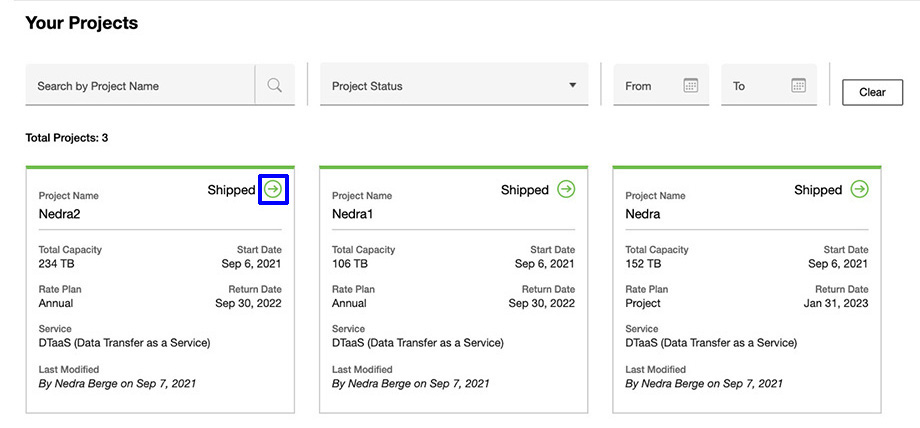This screenshot has height=428, width=920.
Task: Select the Nedra1 project name
Action: click(352, 214)
